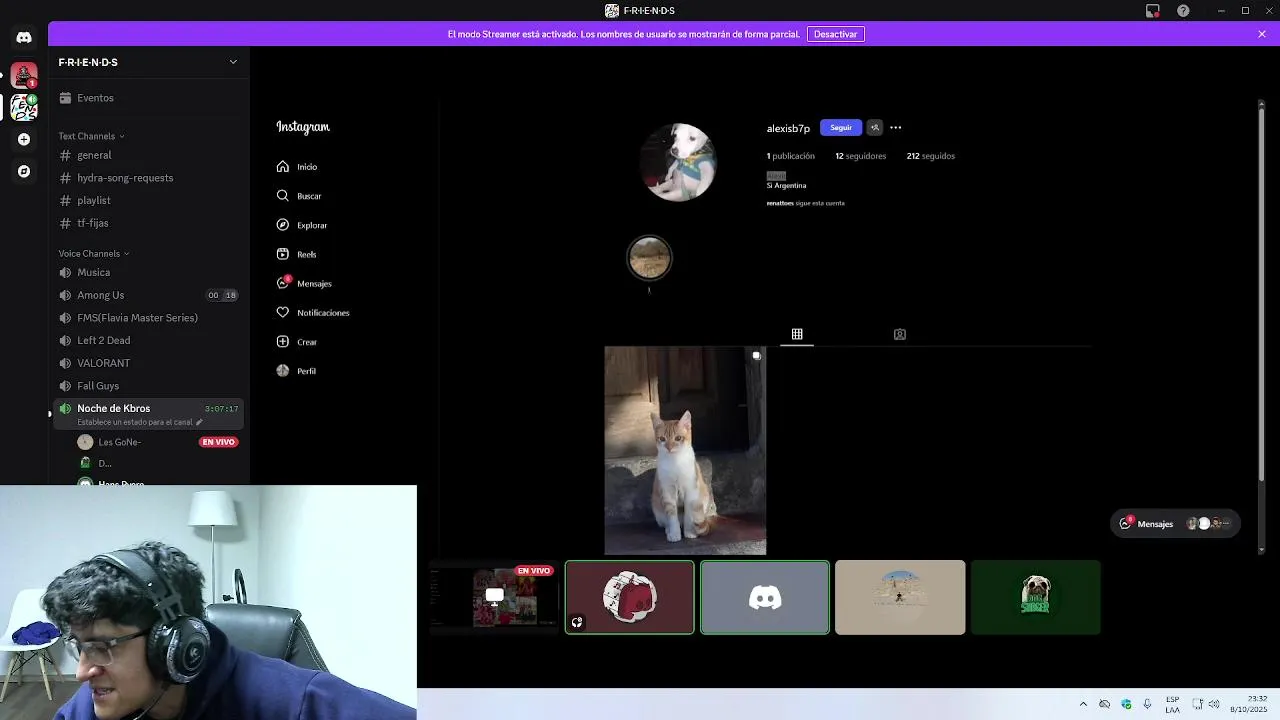
Task: Click the EN VIVO badge next to Les GoNe-
Action: click(218, 442)
